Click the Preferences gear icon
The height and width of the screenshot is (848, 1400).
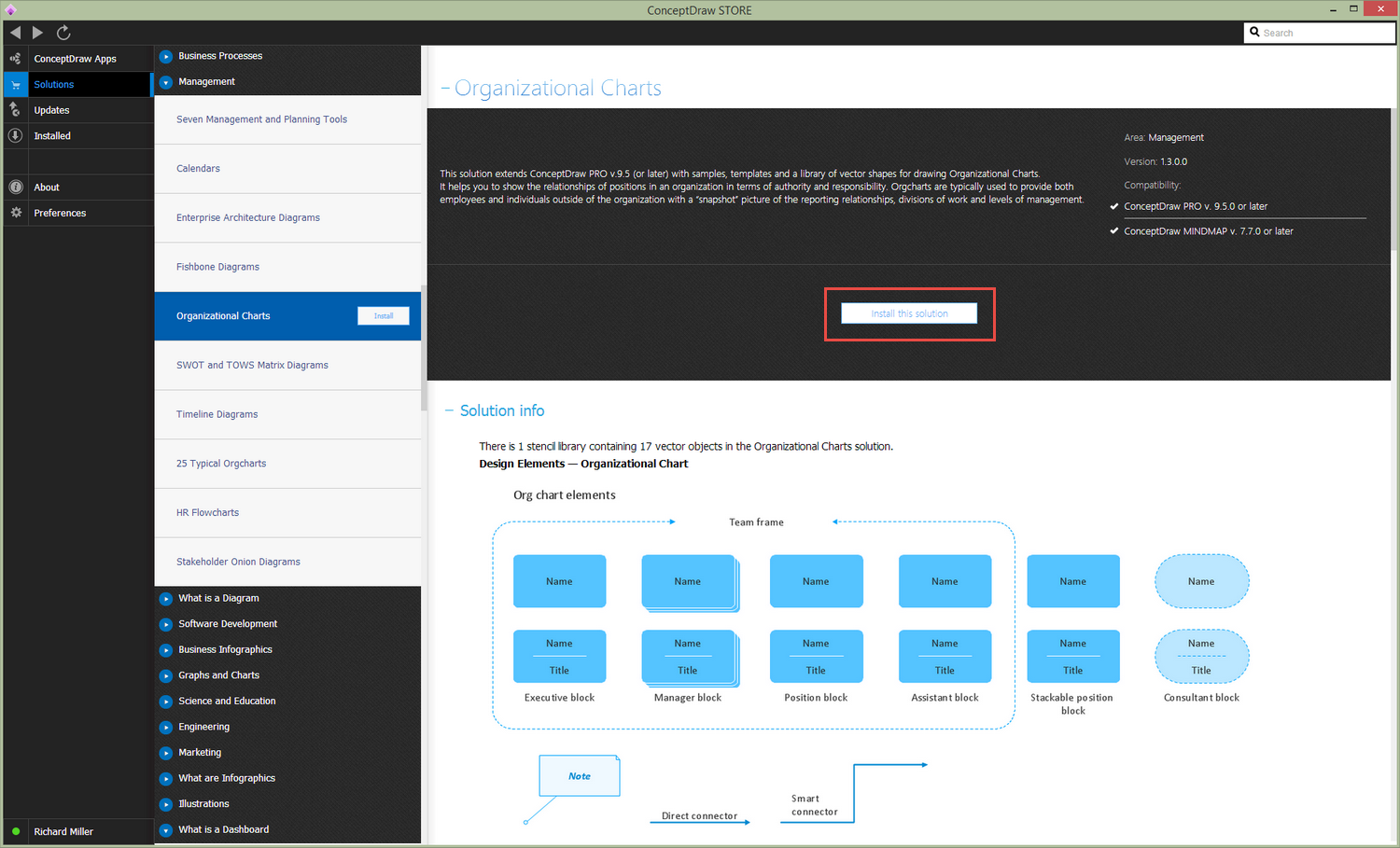click(15, 213)
